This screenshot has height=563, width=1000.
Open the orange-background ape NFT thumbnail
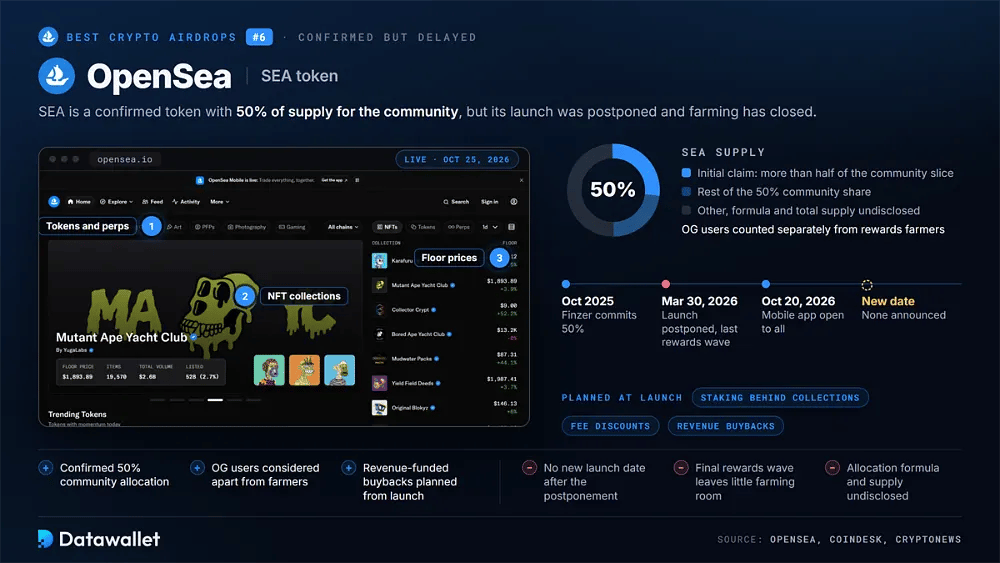[304, 370]
